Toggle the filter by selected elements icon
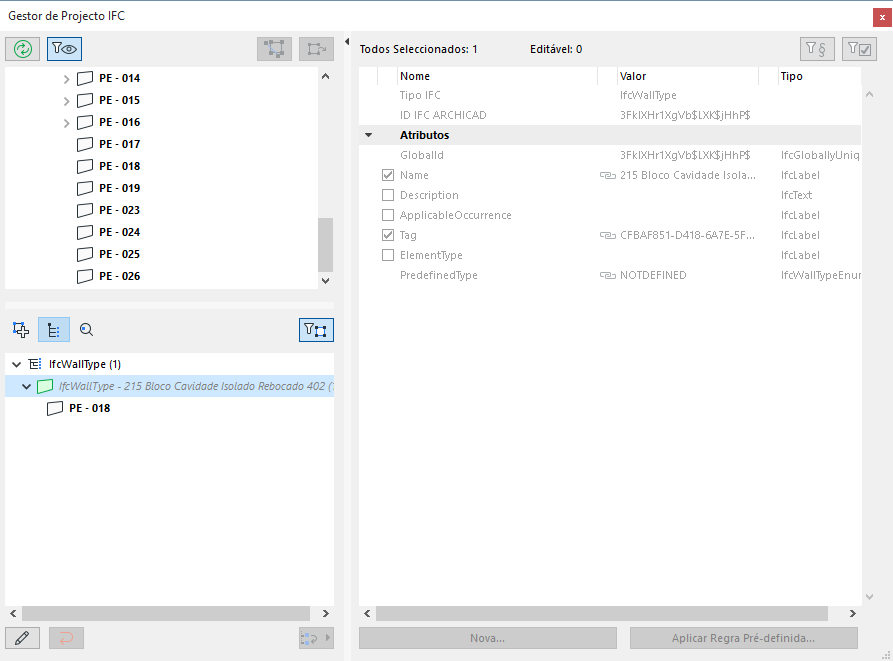Viewport: 893px width, 661px height. coord(316,330)
